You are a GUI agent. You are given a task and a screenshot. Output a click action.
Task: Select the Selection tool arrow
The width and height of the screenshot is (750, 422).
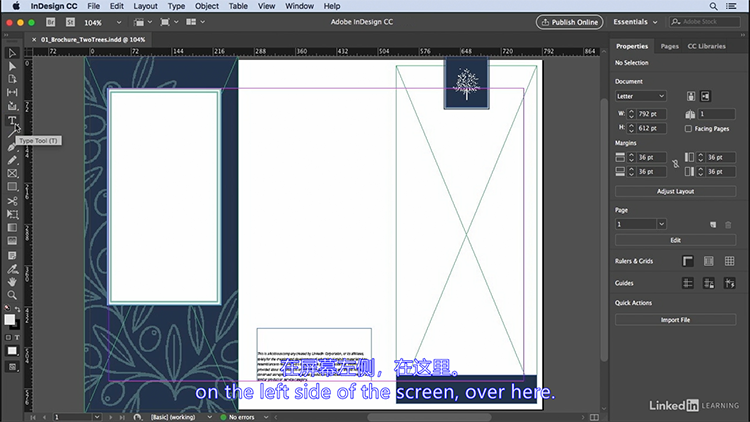pos(12,53)
